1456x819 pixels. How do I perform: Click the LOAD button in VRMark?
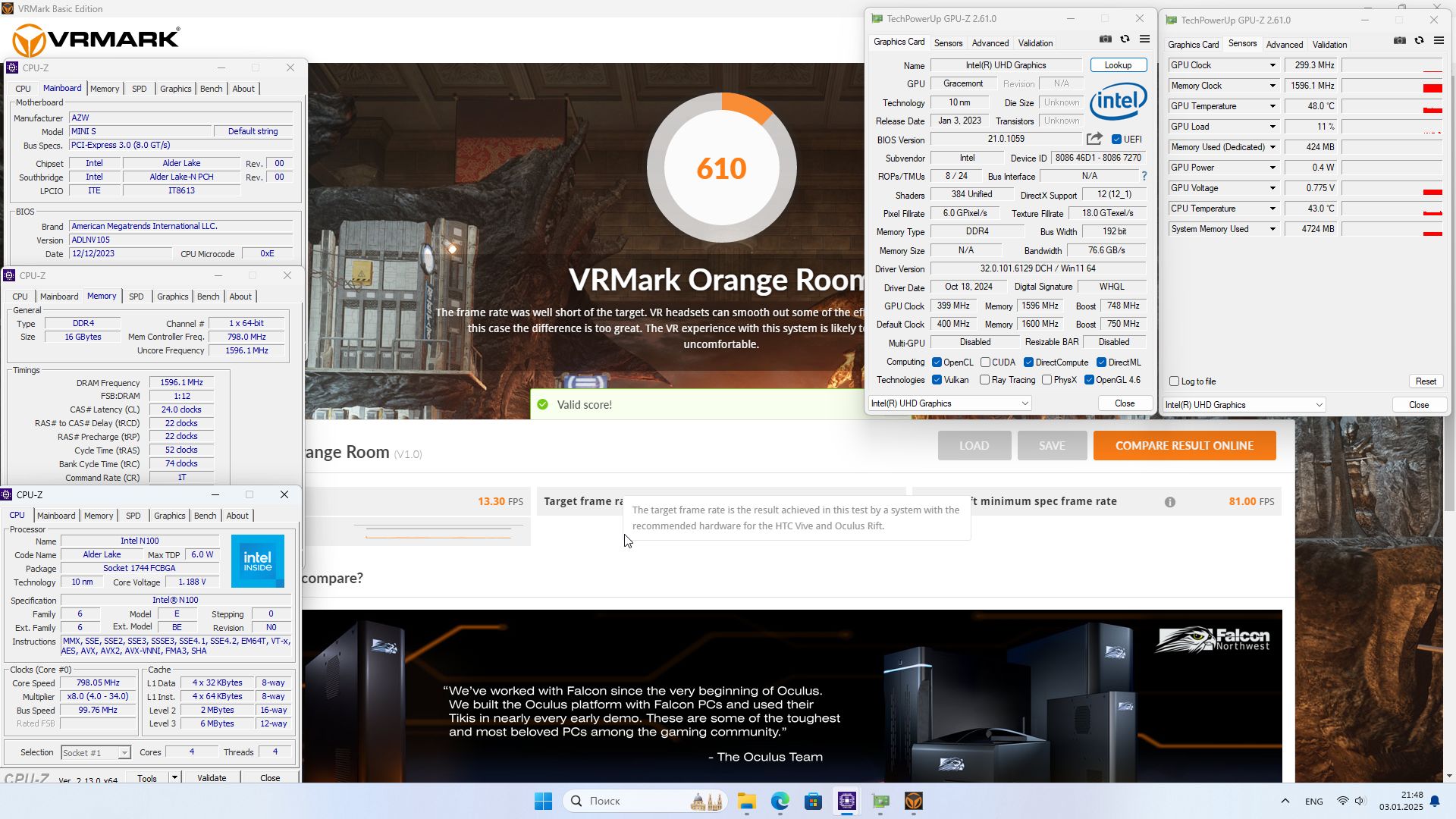pyautogui.click(x=974, y=446)
